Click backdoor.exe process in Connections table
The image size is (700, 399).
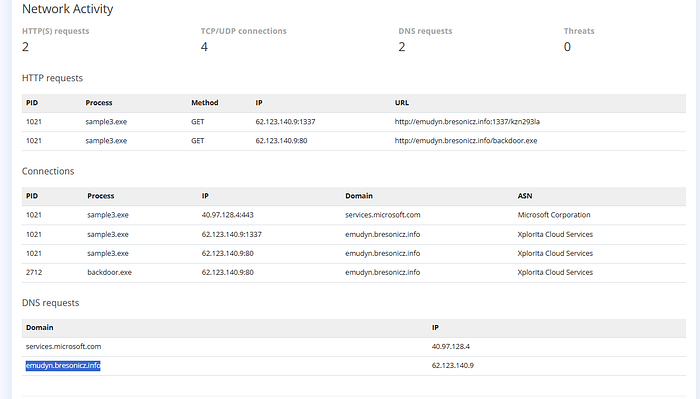(x=109, y=272)
